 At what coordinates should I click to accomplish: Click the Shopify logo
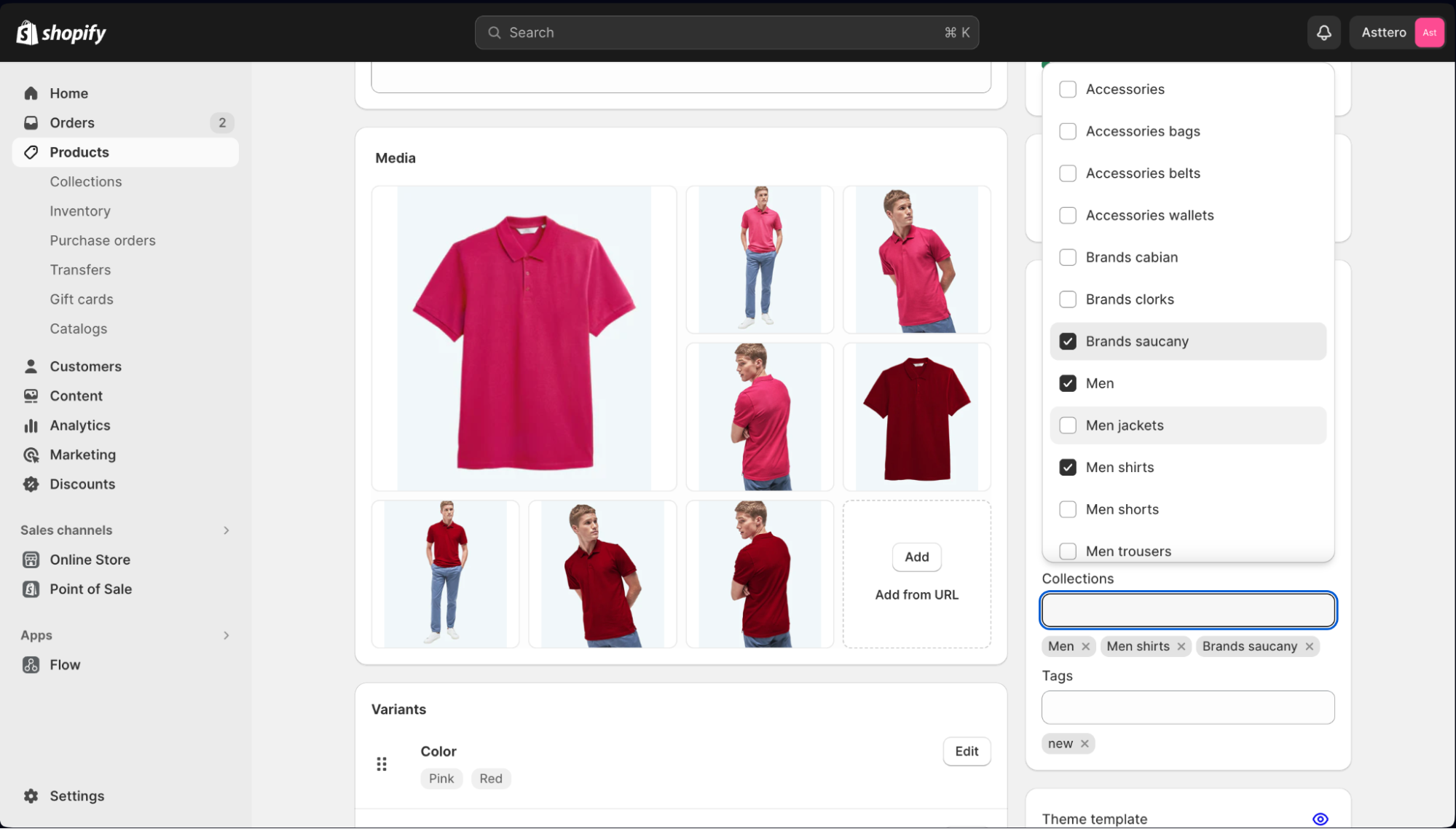click(x=61, y=33)
